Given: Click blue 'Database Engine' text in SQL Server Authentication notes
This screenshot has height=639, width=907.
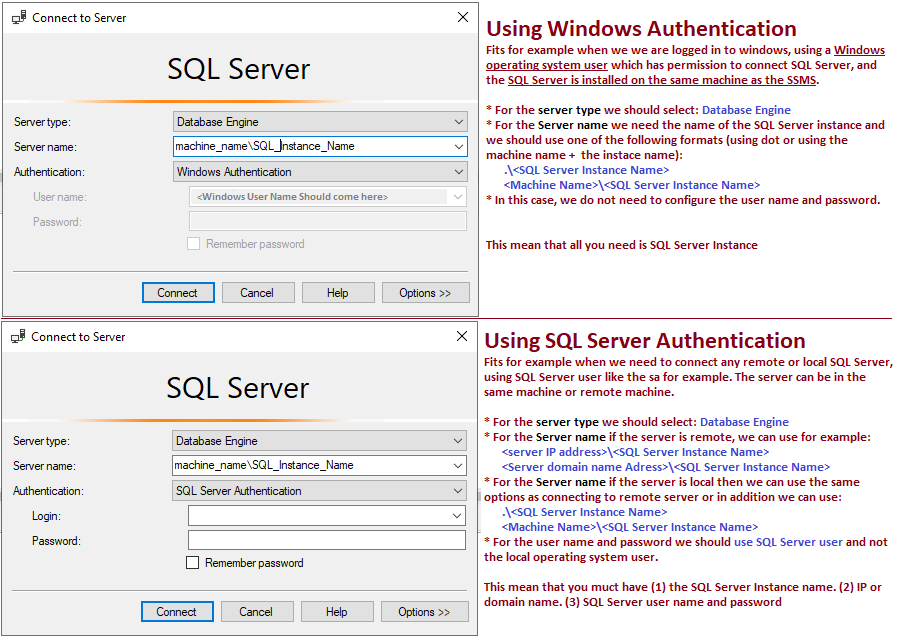Looking at the screenshot, I should tap(744, 422).
